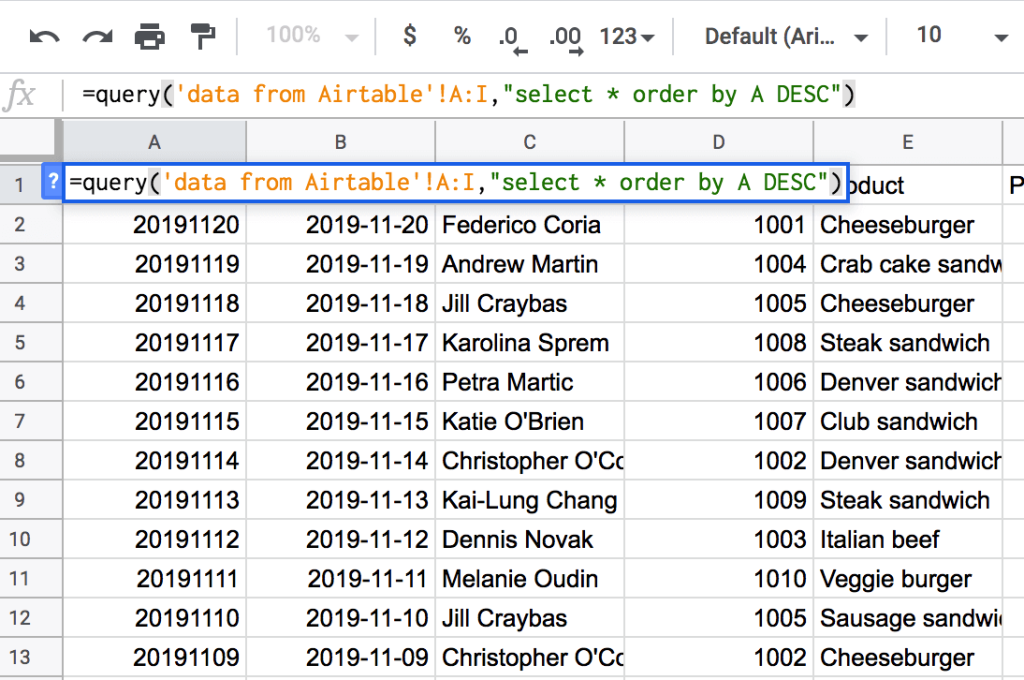Select column D header
1024x680 pixels.
(718, 142)
